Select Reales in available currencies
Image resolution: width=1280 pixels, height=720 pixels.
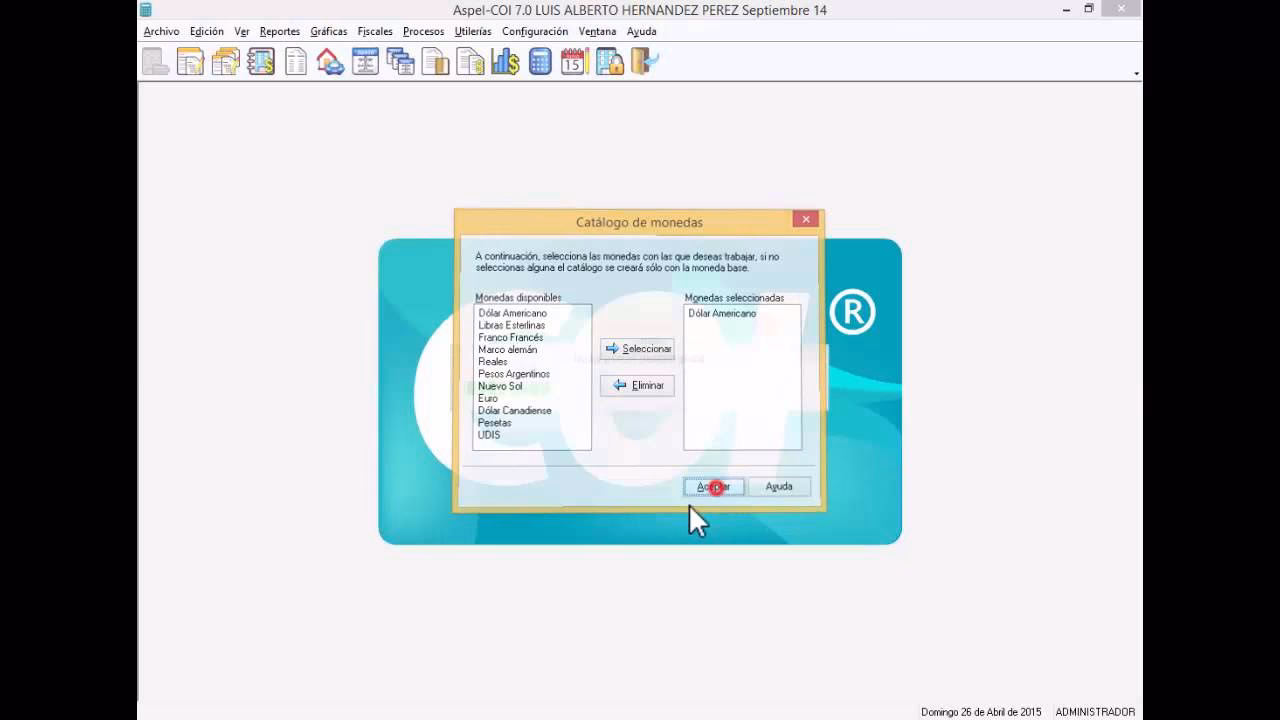492,362
